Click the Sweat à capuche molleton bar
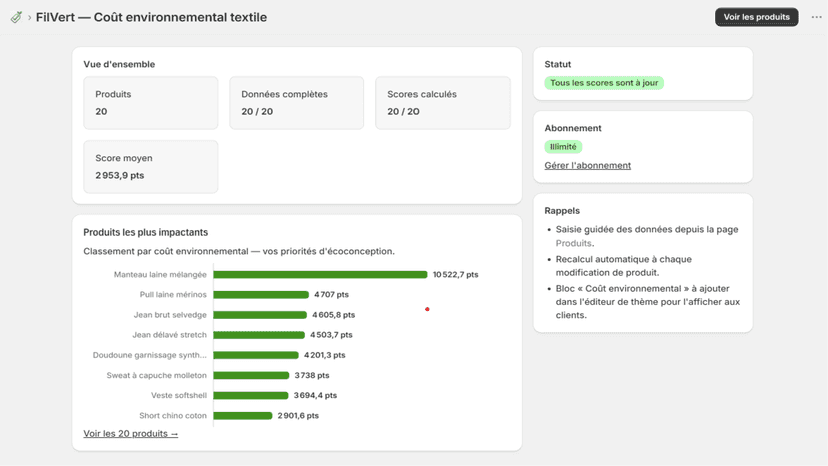Screen dimensions: 828x466 (x=251, y=375)
